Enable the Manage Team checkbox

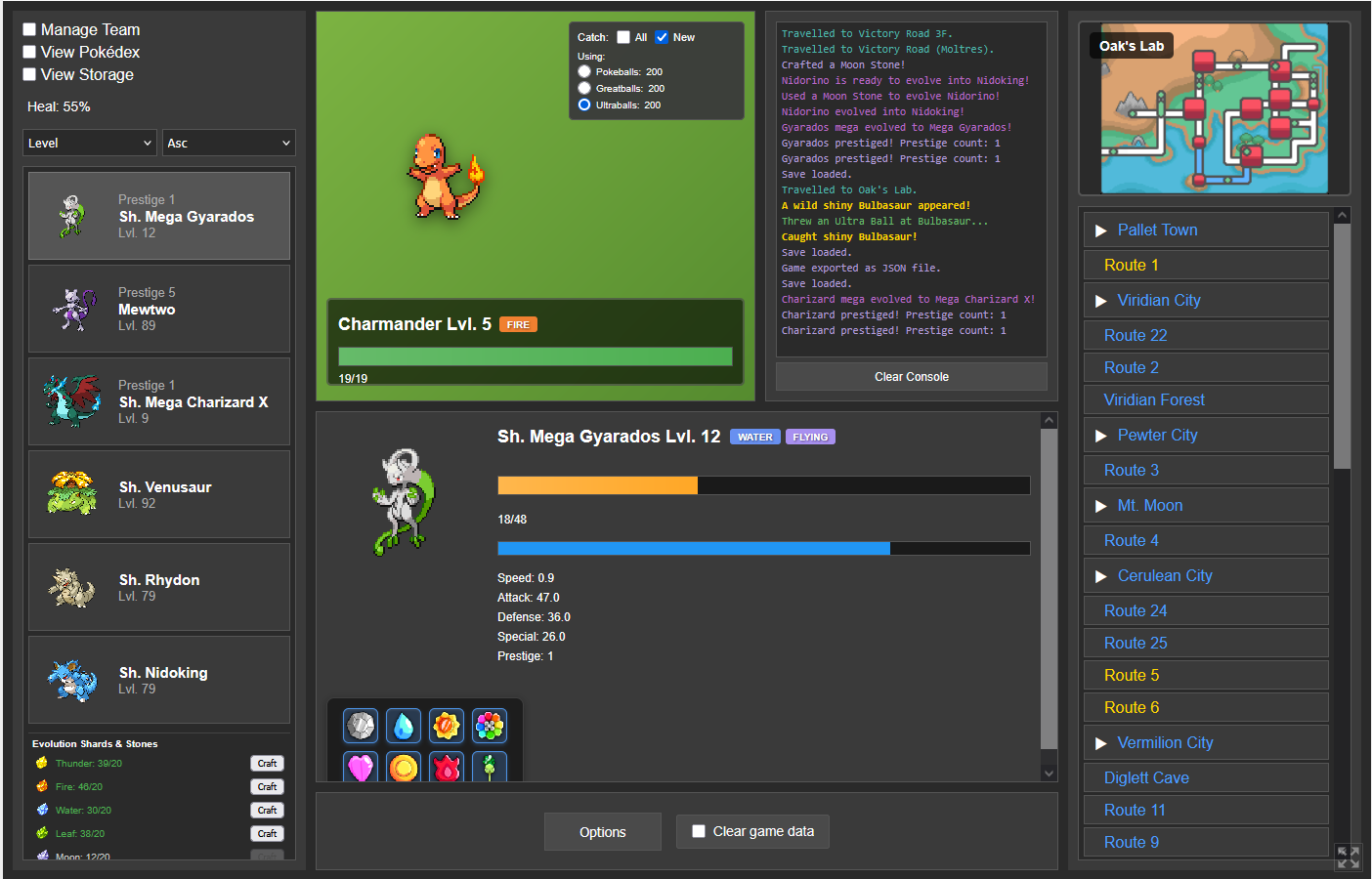click(x=29, y=29)
